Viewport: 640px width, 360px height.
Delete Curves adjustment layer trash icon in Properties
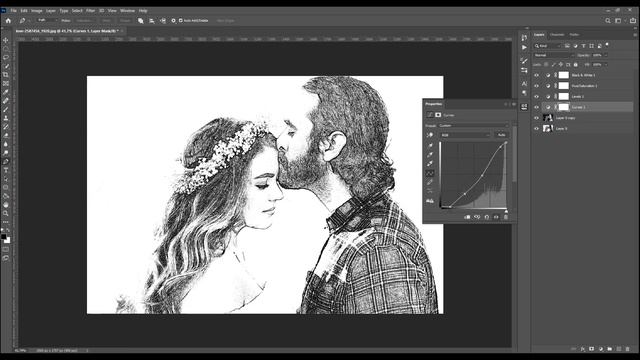pyautogui.click(x=506, y=217)
